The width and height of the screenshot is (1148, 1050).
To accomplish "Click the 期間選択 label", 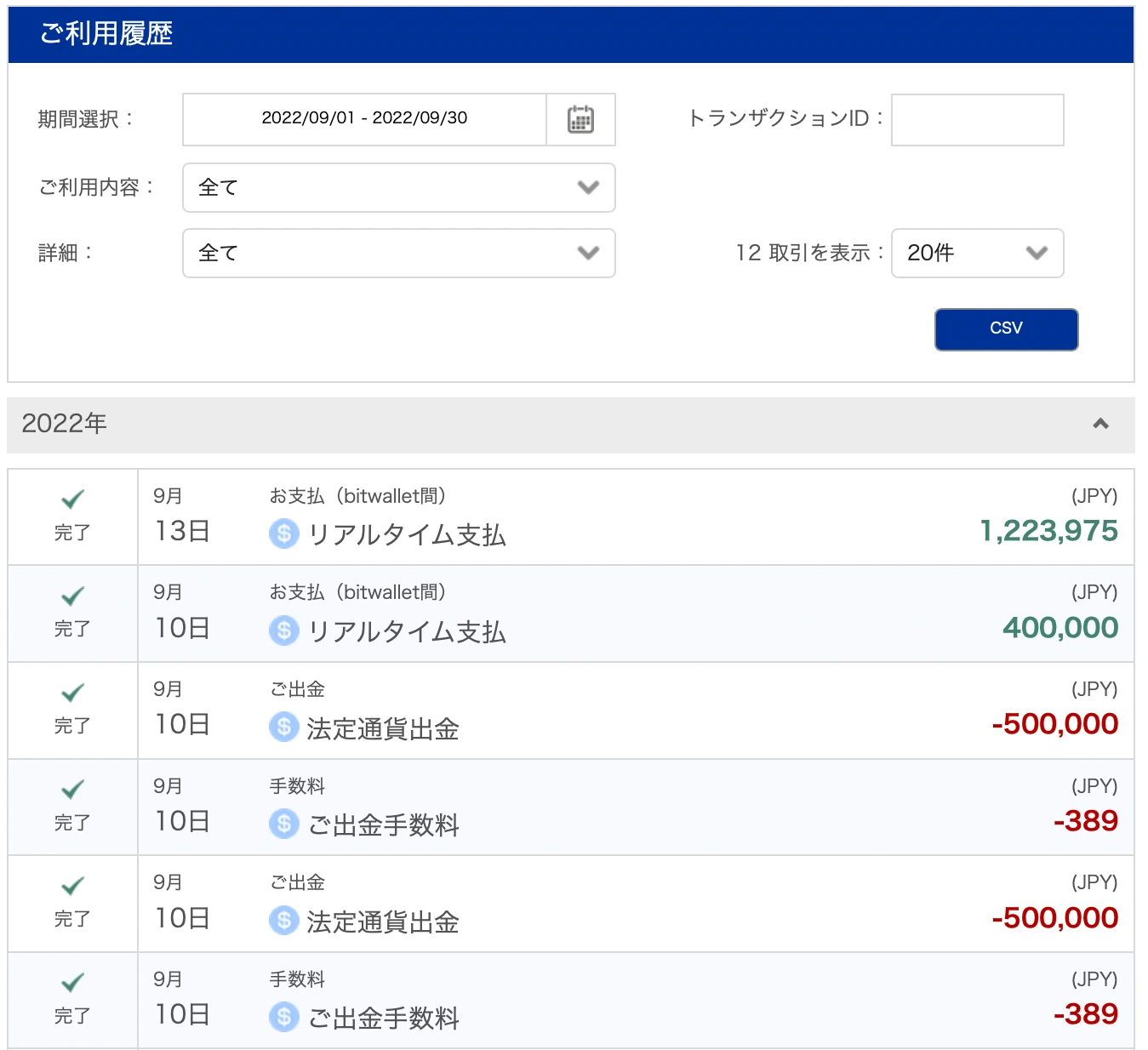I will 86,119.
